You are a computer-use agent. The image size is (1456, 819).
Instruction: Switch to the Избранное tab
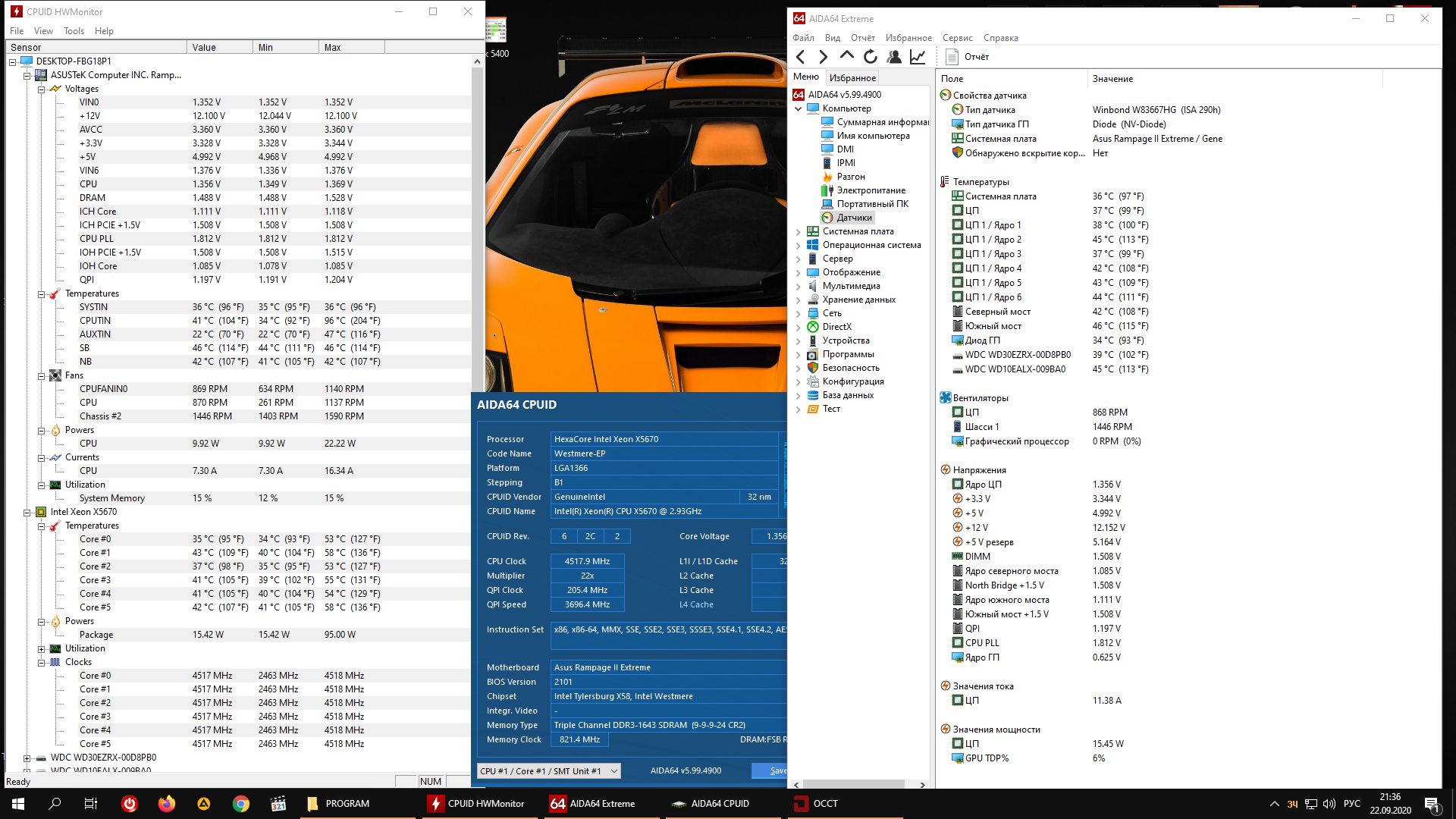pyautogui.click(x=852, y=77)
